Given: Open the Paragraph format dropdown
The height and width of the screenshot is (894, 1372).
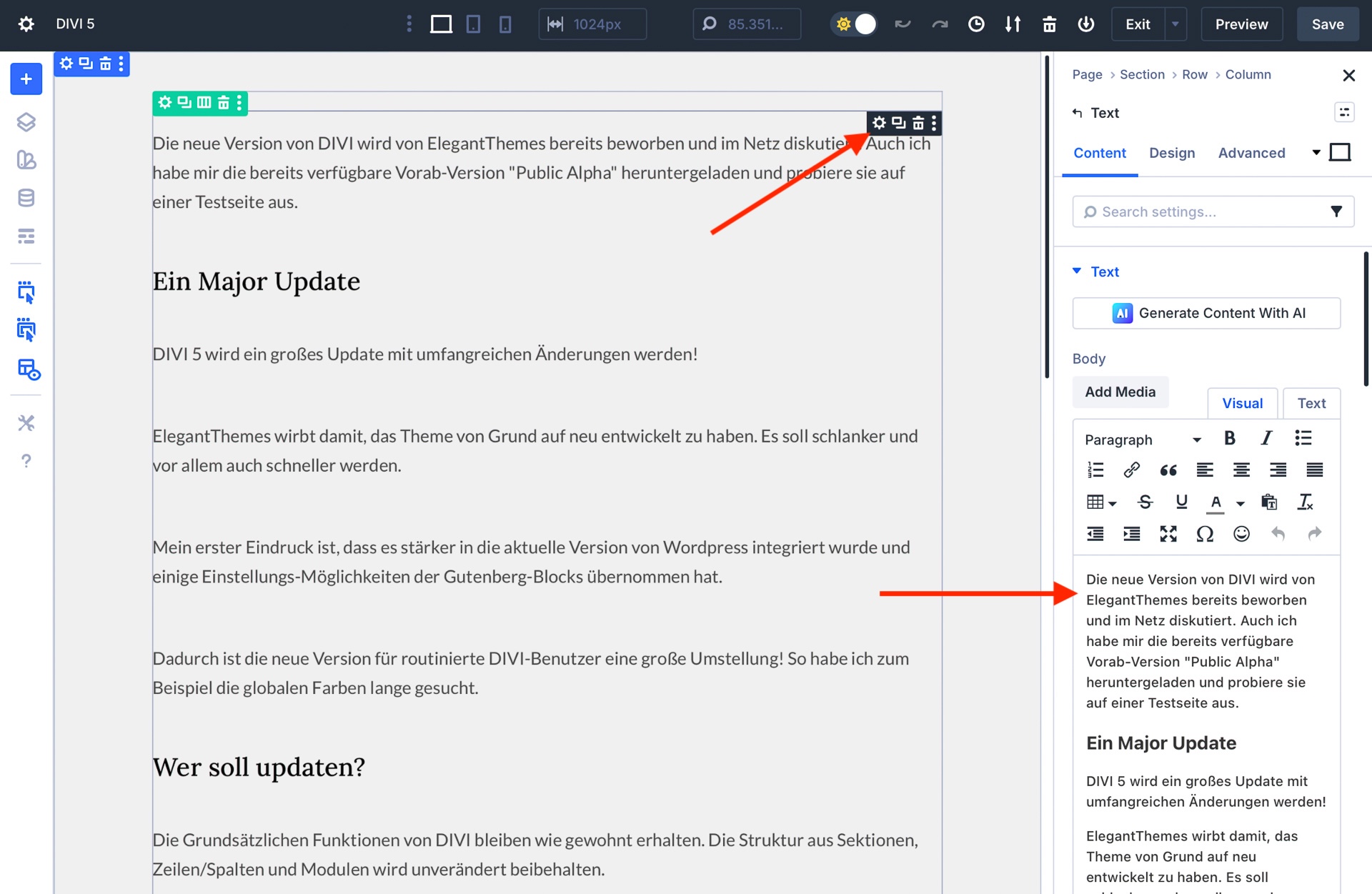Looking at the screenshot, I should coord(1142,439).
